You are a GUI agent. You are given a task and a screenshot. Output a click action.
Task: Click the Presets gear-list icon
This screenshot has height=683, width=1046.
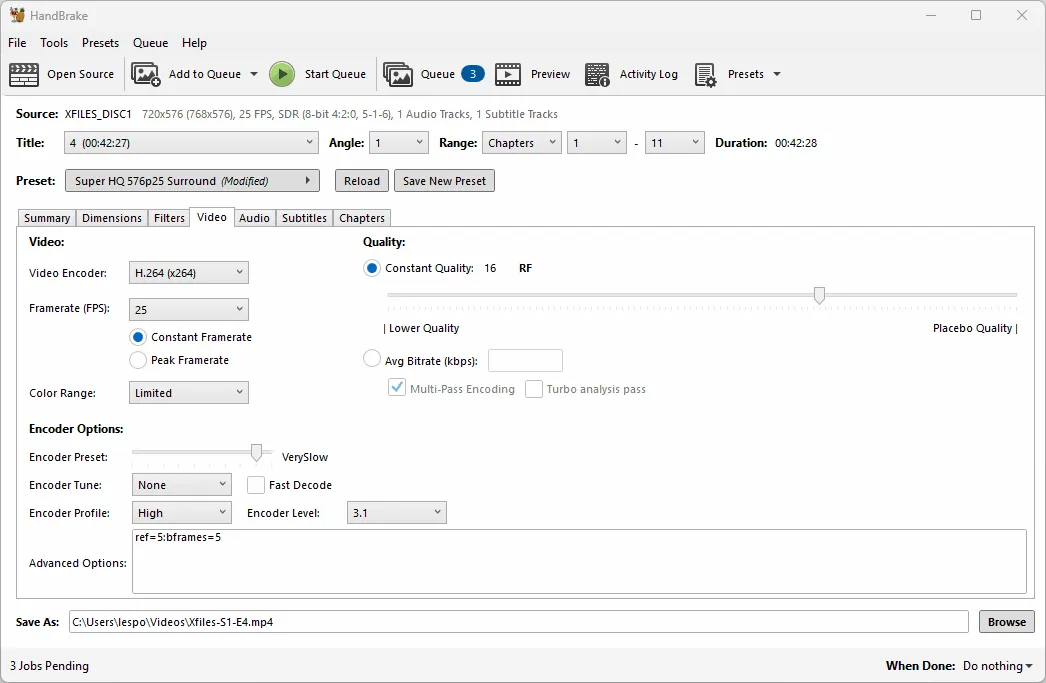click(705, 75)
